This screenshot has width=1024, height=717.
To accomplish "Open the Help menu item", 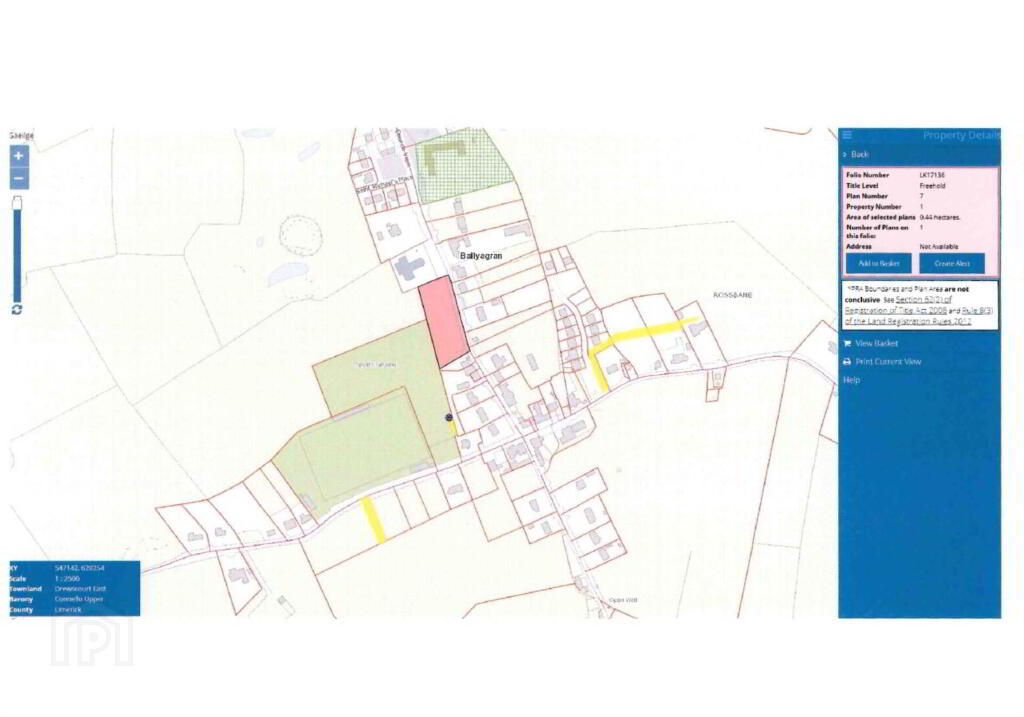I will pos(851,380).
